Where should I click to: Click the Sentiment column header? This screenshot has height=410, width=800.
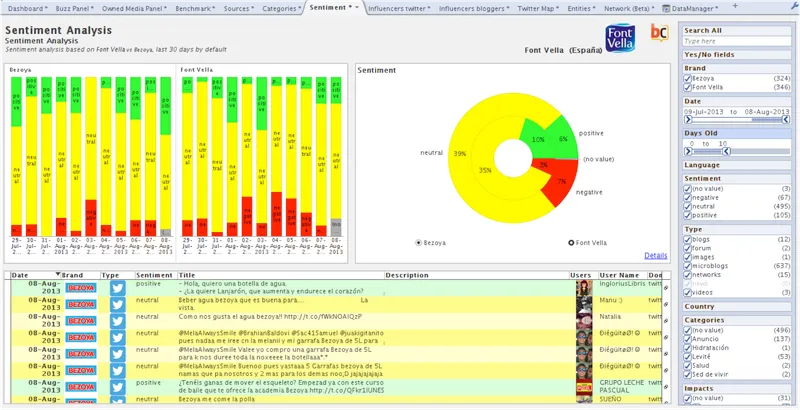(156, 275)
